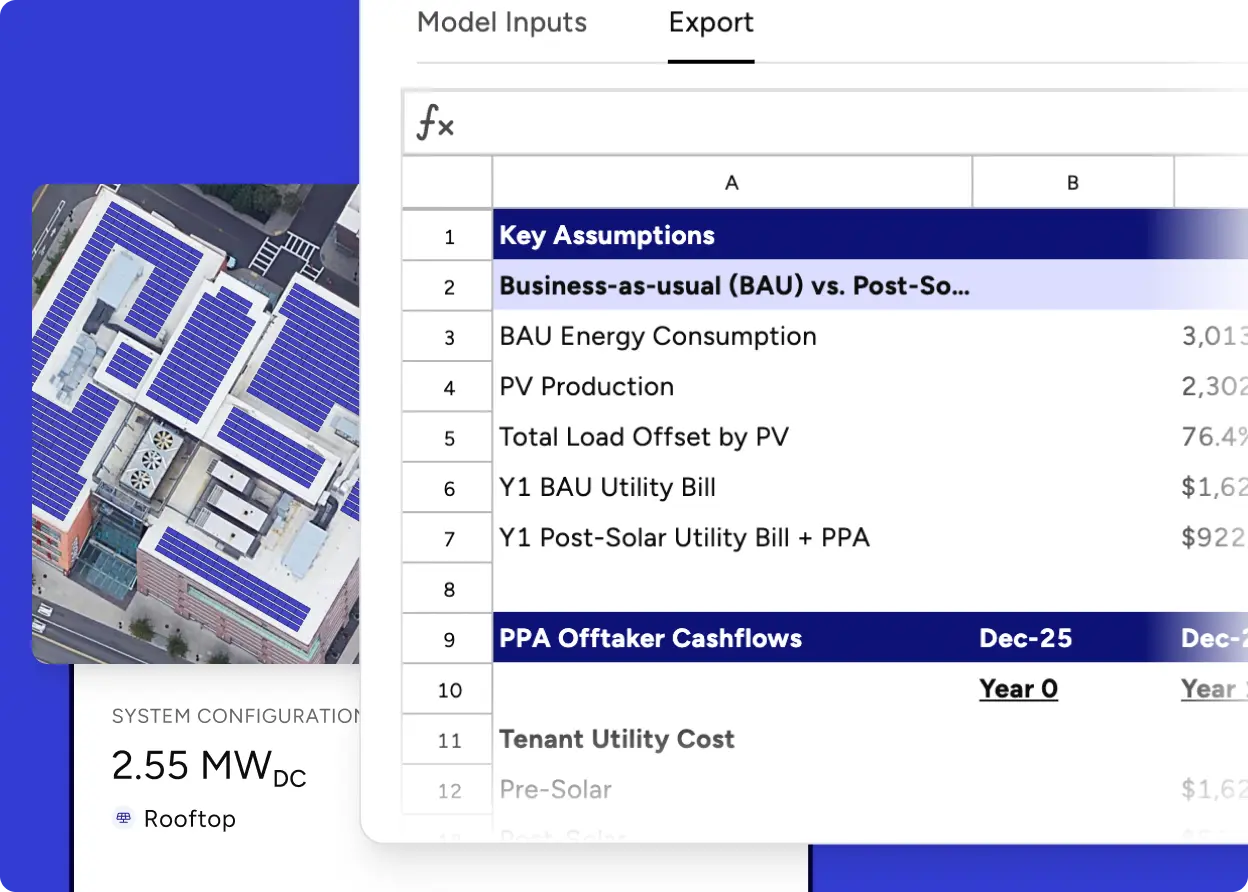Click the Tenant Utility Cost cell
1248x892 pixels.
(732, 740)
